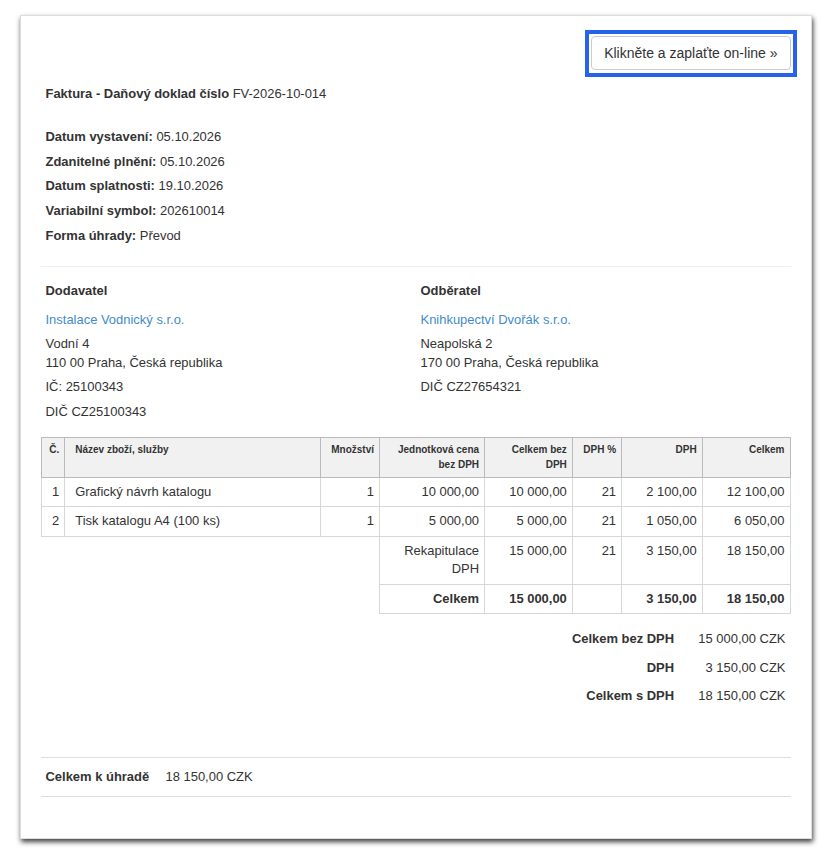Click supplier street 'Vodní 4'
This screenshot has height=857, width=832.
tap(67, 344)
